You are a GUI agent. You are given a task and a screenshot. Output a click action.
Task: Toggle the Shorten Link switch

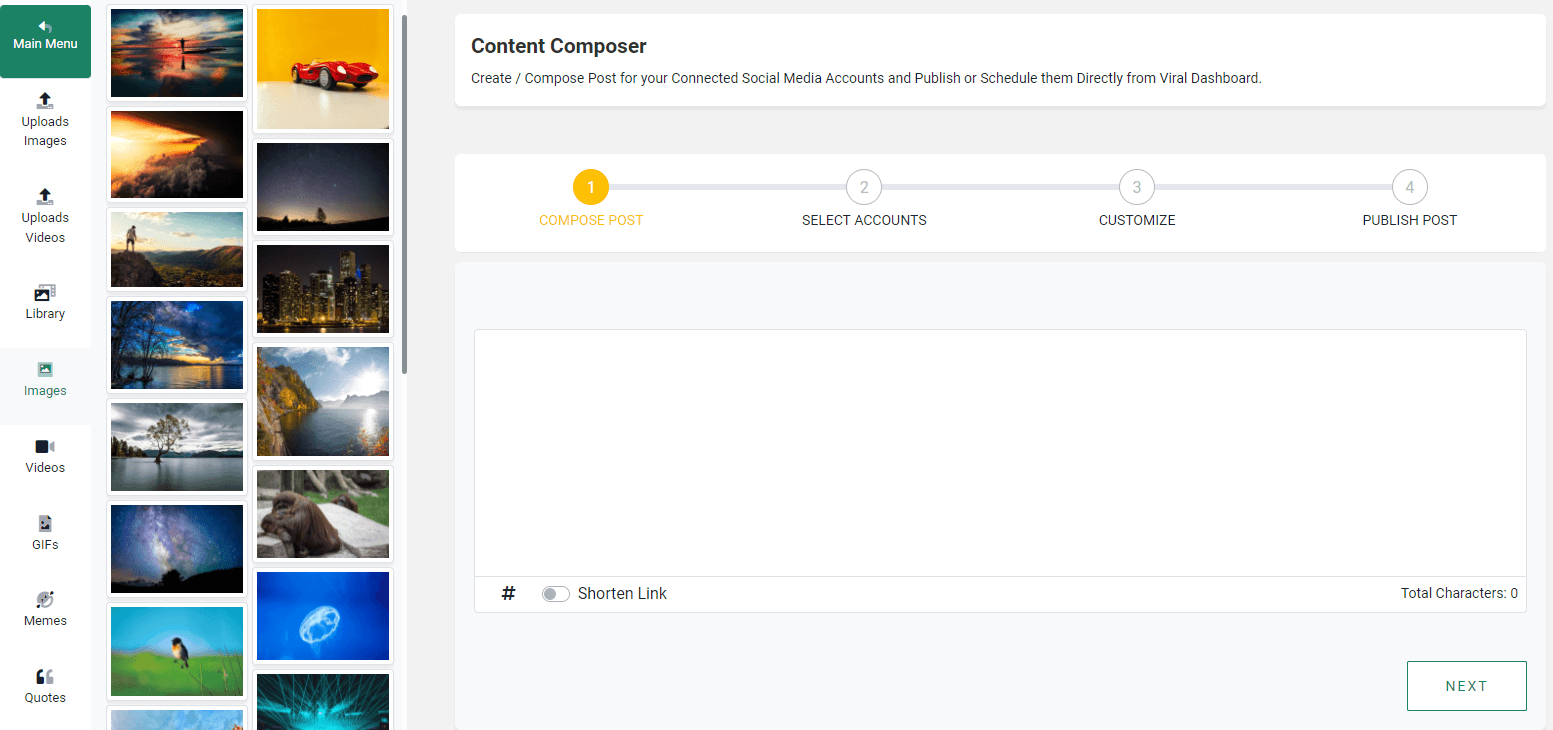(x=556, y=594)
